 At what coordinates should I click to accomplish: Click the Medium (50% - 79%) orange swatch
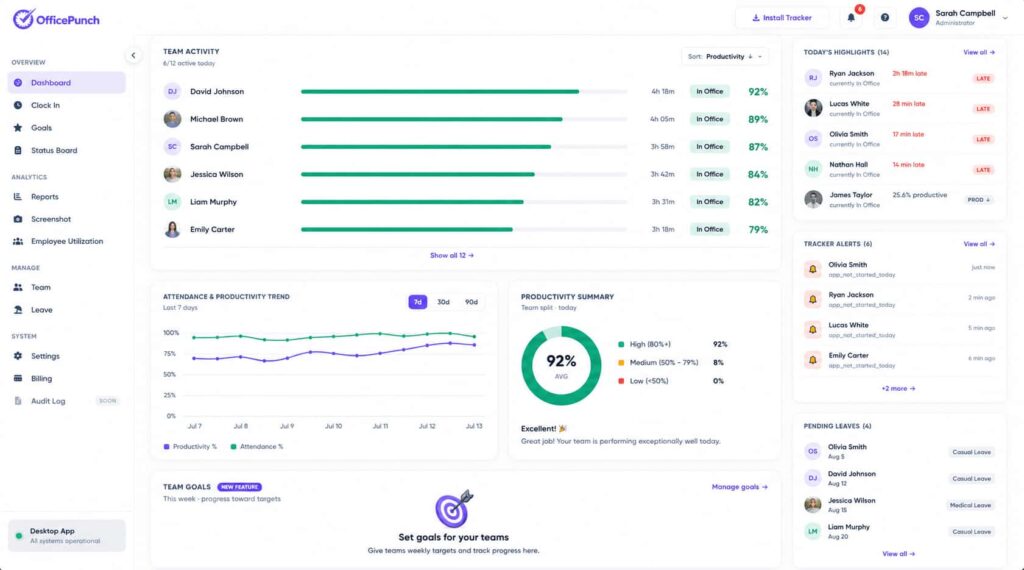[621, 362]
